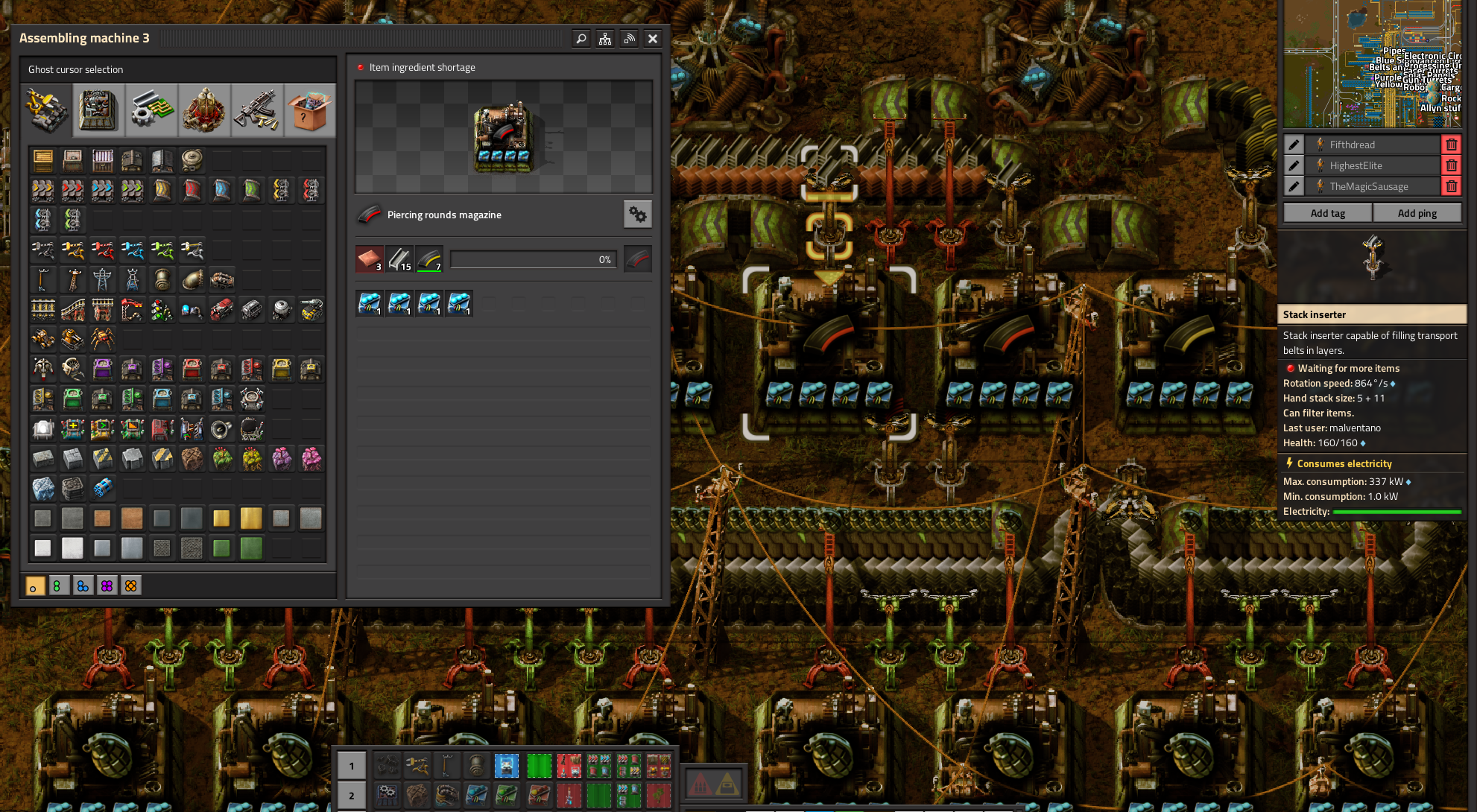The image size is (1477, 812).
Task: Click the Piercing rounds magazine recipe name
Action: [444, 215]
